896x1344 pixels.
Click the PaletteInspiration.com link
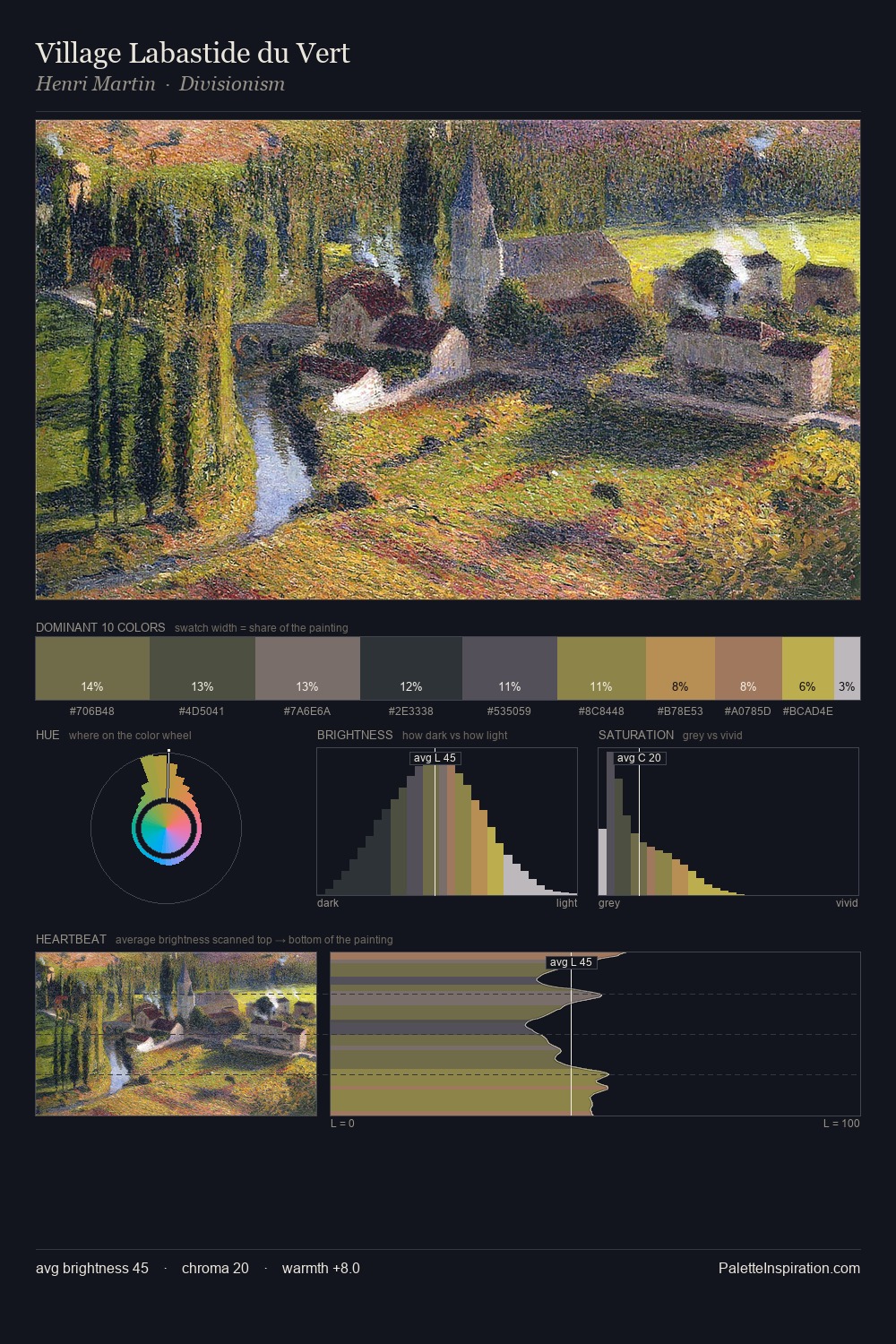789,1268
